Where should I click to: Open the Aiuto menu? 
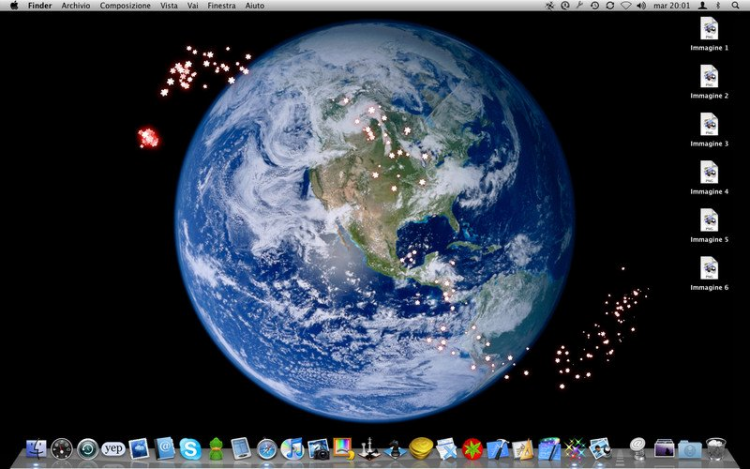pyautogui.click(x=254, y=6)
